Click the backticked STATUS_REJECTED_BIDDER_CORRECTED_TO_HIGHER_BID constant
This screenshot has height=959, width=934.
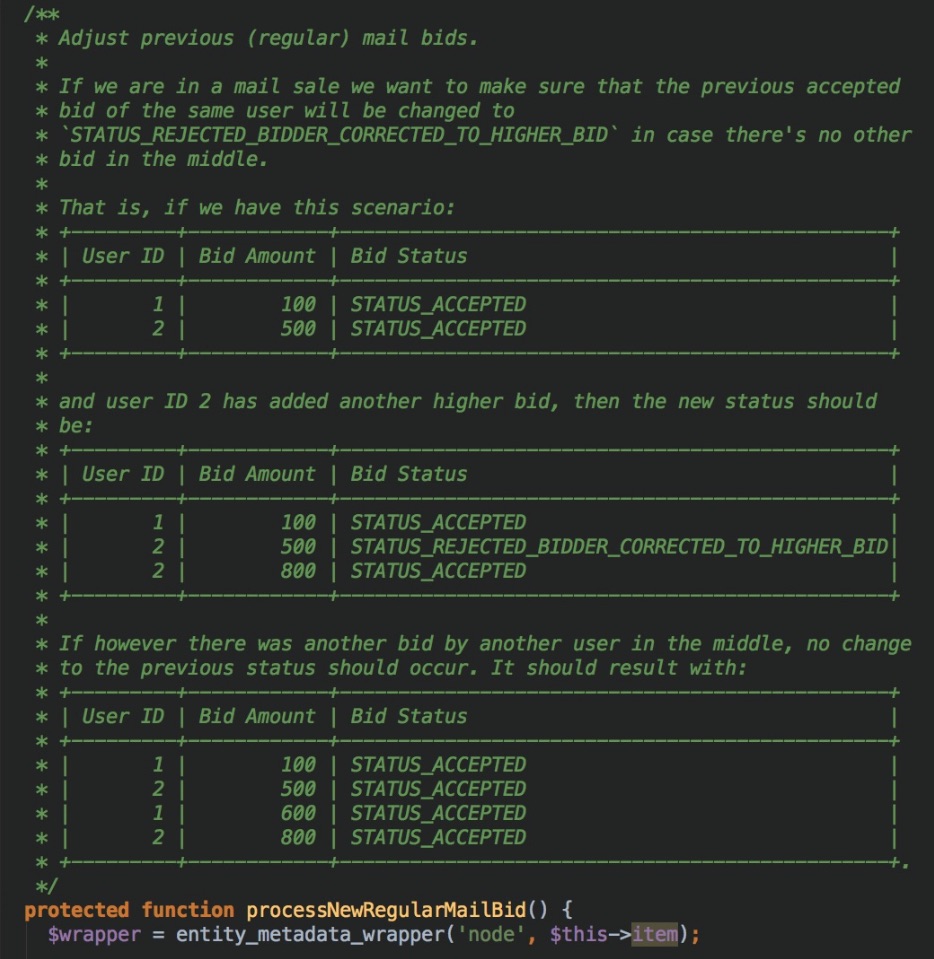point(339,135)
